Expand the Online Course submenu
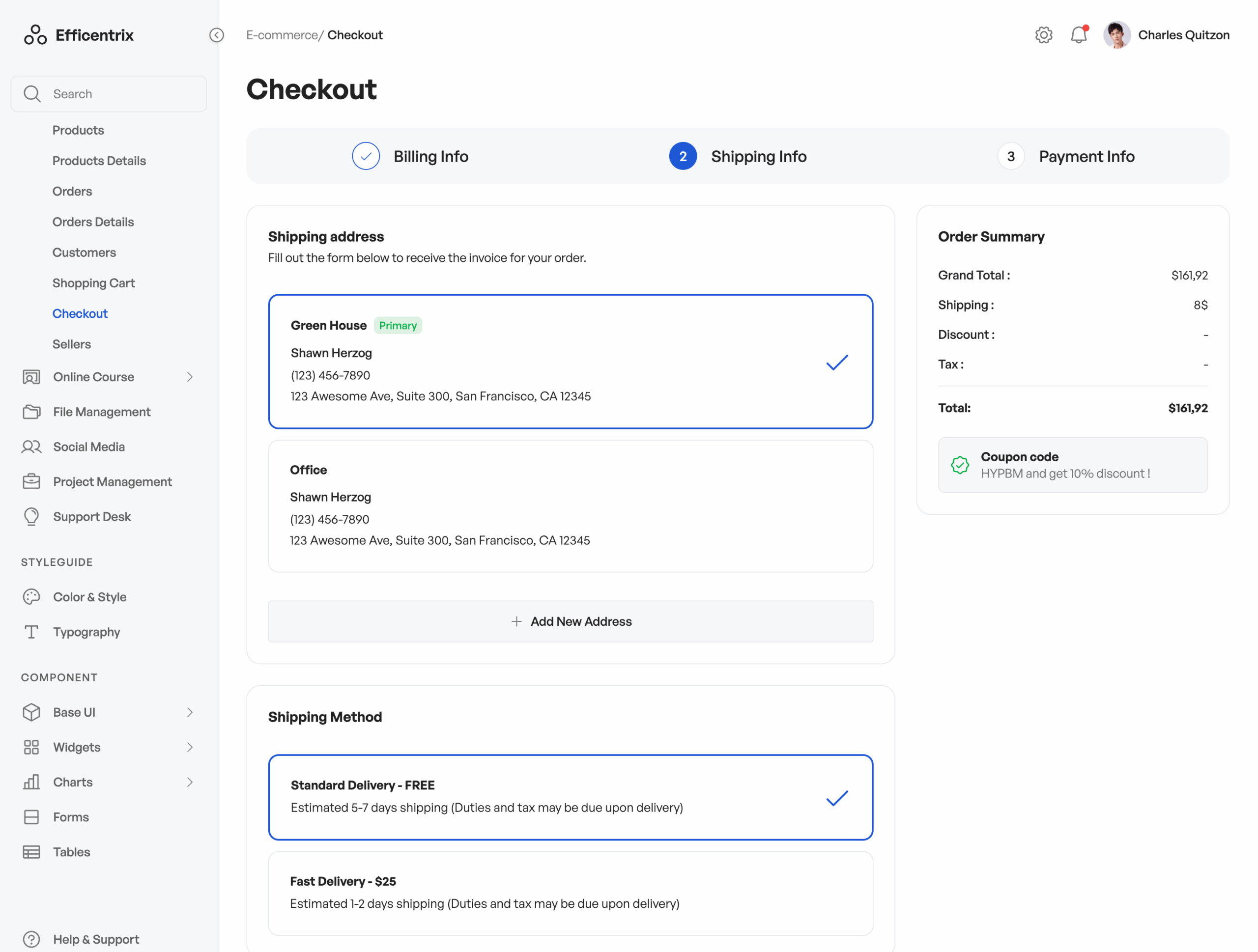1258x952 pixels. pyautogui.click(x=189, y=377)
